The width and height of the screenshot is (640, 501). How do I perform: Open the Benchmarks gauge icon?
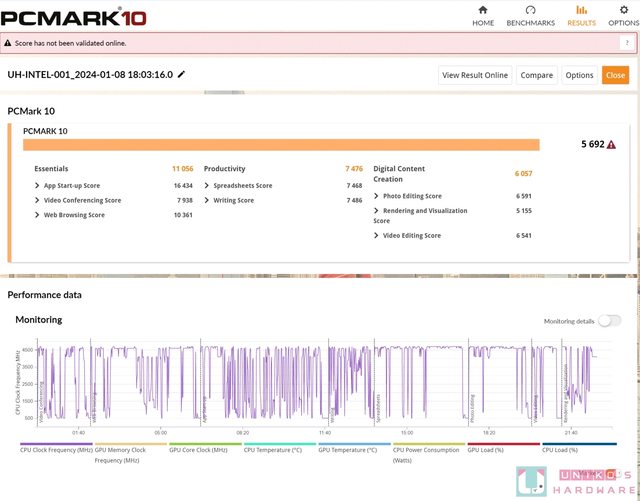point(531,10)
